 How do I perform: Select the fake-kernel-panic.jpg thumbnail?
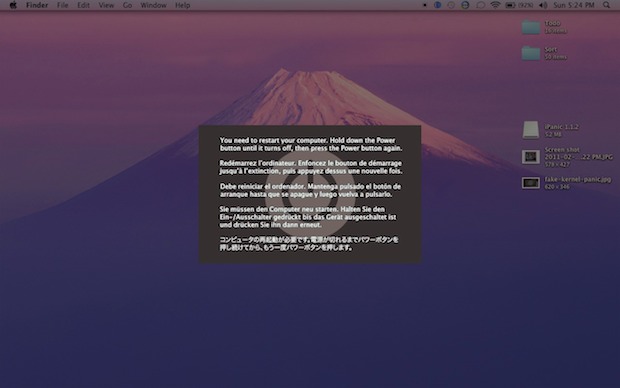click(x=531, y=183)
